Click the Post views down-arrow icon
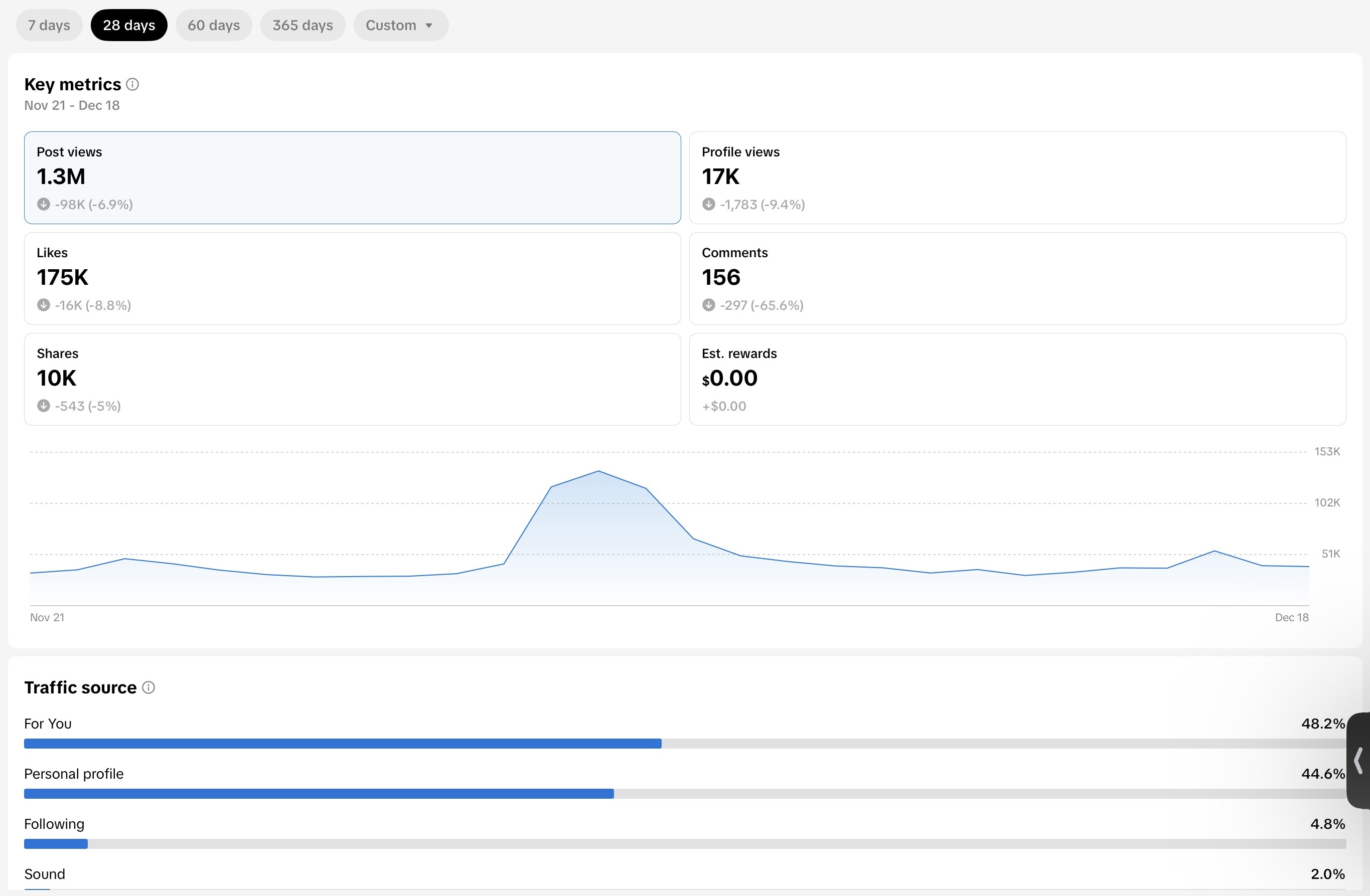The height and width of the screenshot is (896, 1370). click(43, 204)
